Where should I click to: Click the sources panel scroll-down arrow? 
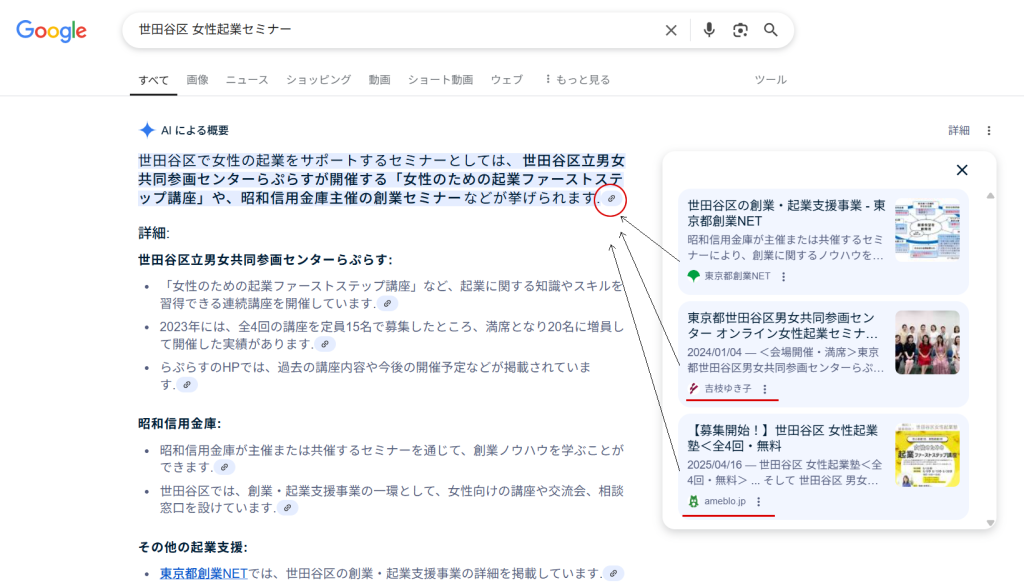990,523
